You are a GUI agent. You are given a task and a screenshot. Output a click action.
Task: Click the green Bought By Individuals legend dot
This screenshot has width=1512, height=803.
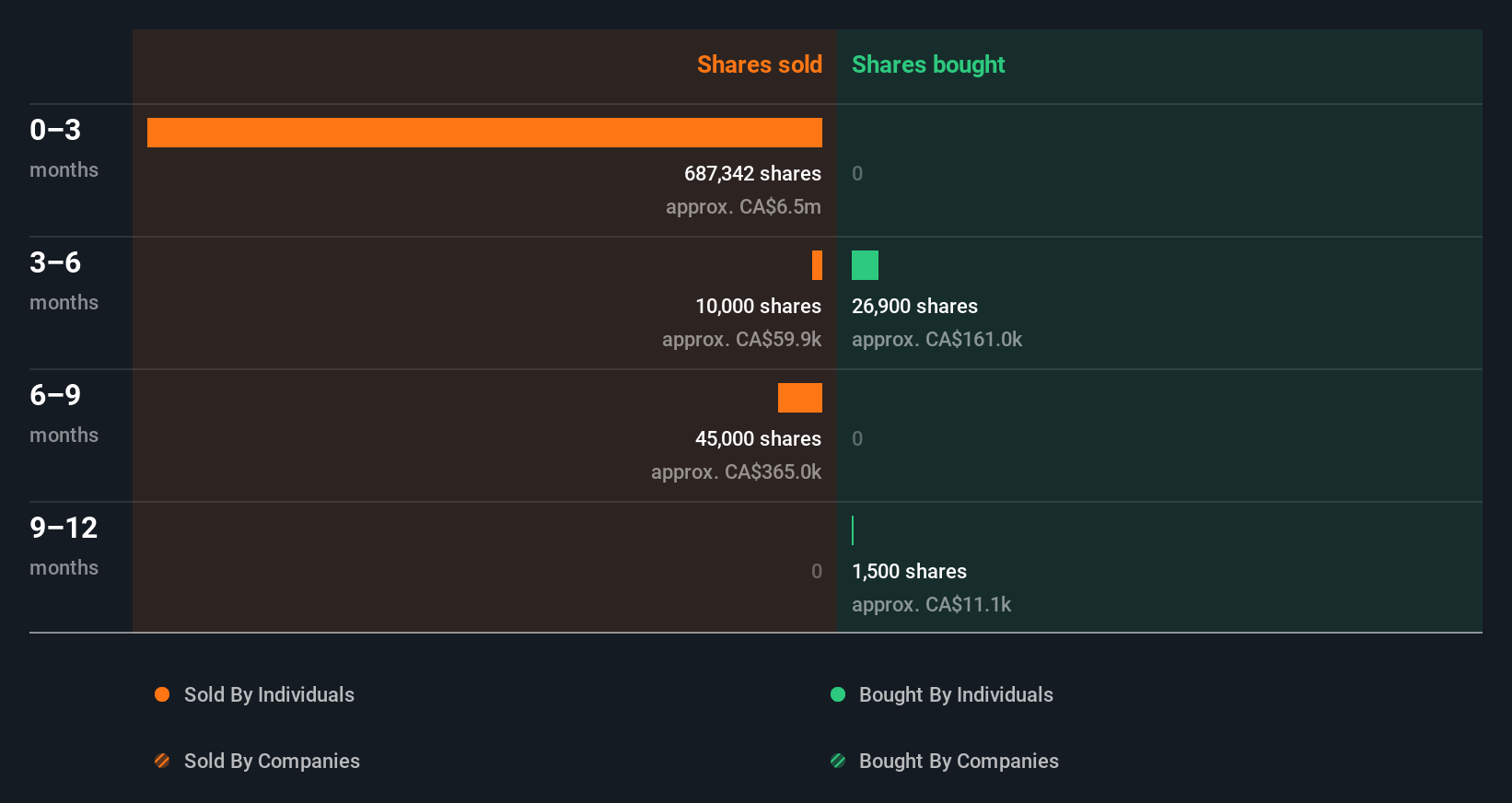tap(838, 694)
